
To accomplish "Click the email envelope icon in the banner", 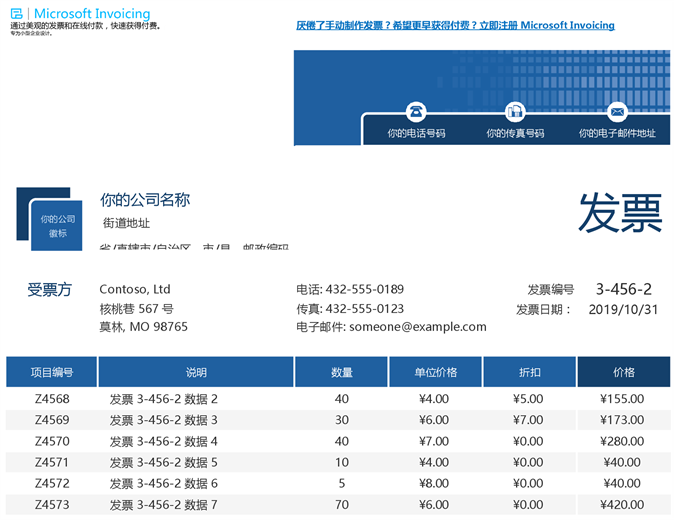I will click(x=617, y=111).
